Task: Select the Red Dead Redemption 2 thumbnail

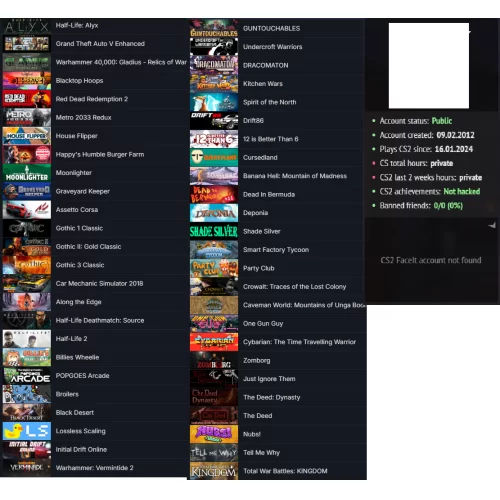Action: 27,99
